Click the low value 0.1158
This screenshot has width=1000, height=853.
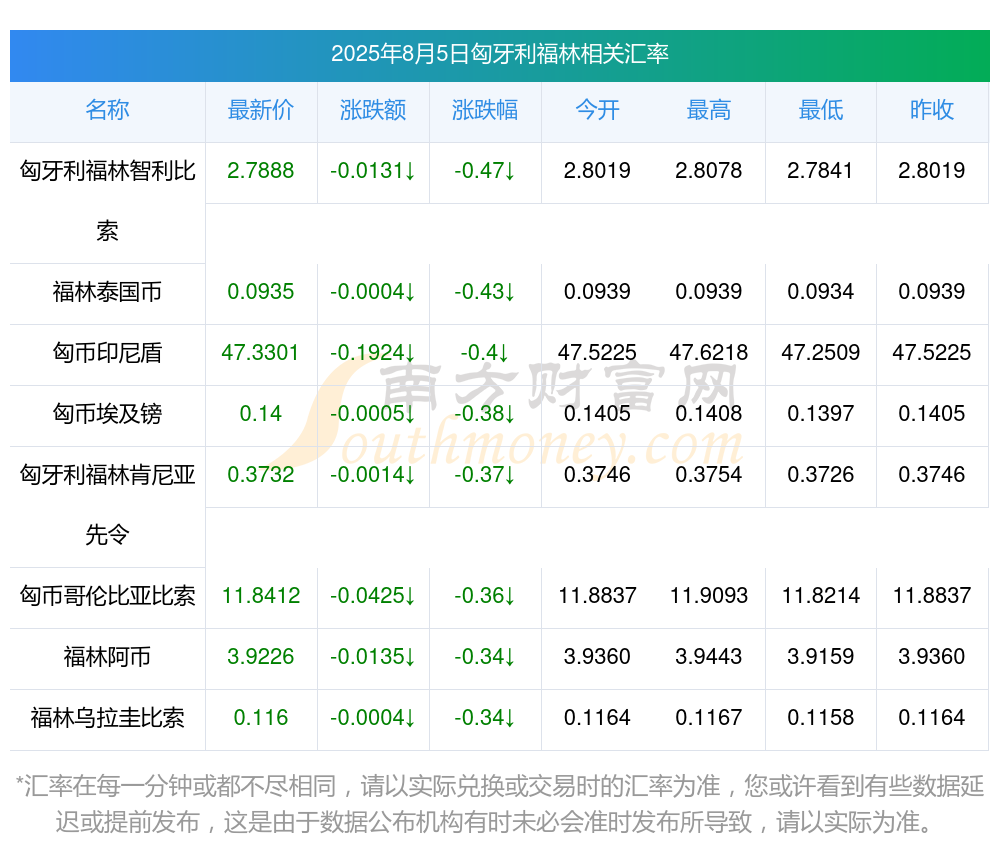820,718
